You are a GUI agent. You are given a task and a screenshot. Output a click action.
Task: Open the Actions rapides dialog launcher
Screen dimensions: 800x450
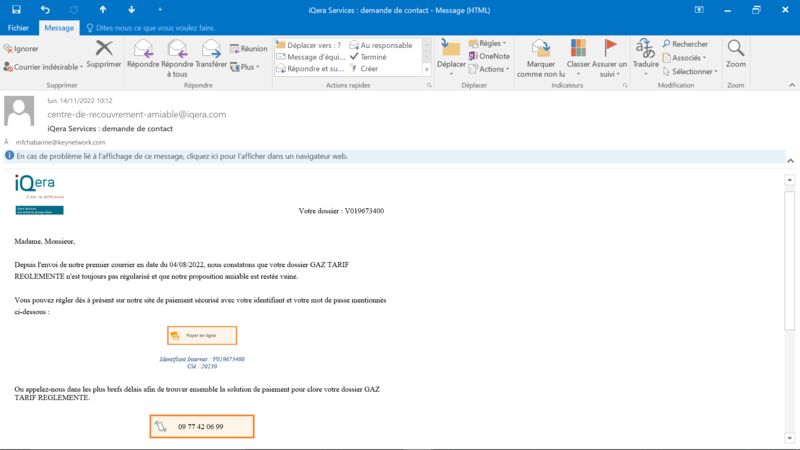(429, 85)
